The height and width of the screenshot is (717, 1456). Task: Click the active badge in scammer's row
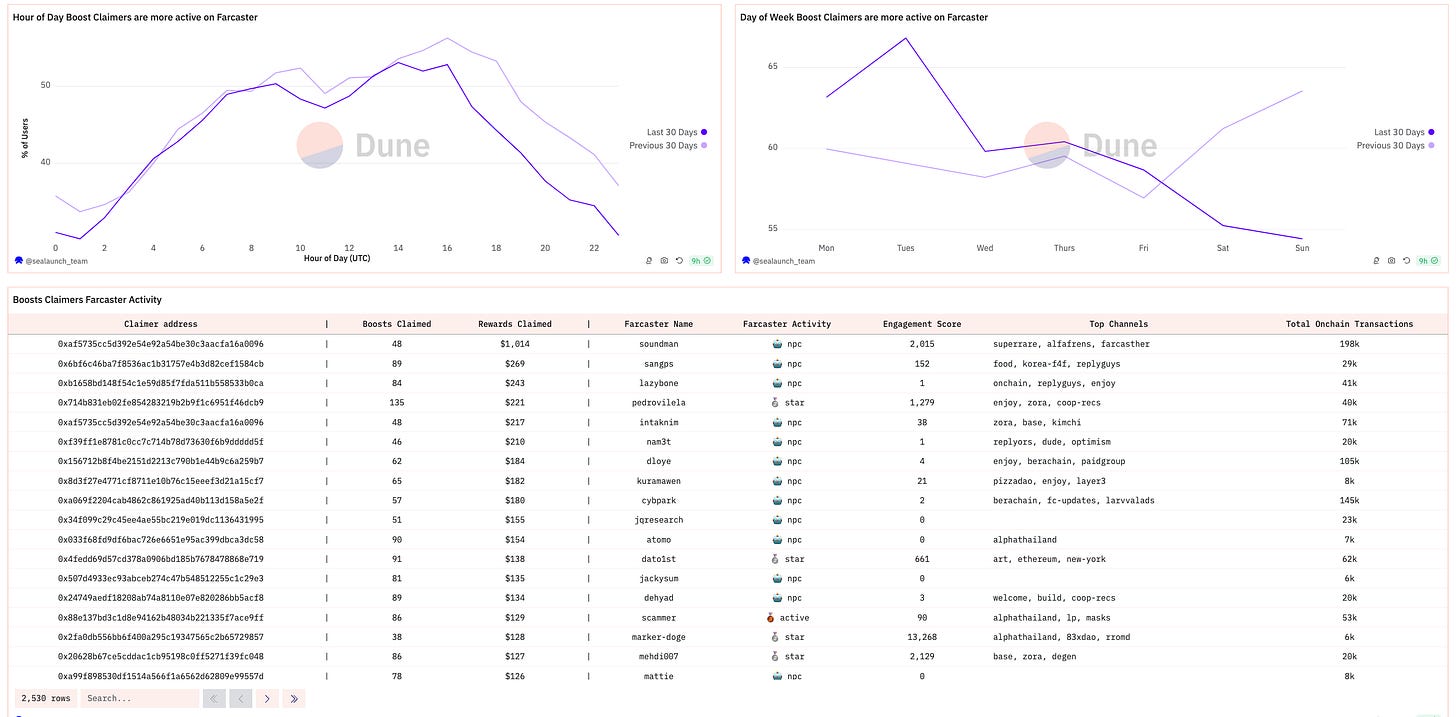(x=788, y=617)
